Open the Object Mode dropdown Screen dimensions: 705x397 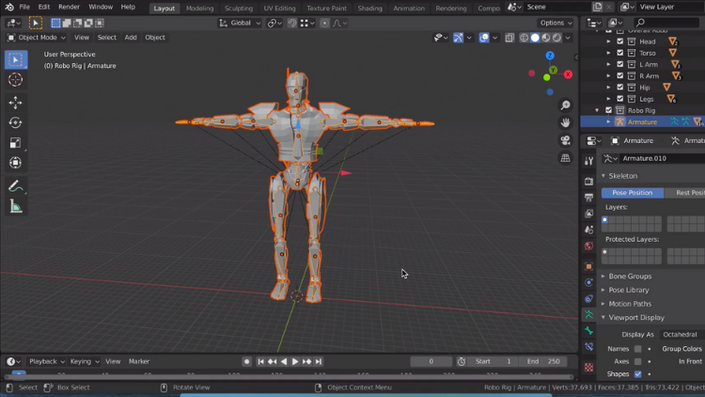tap(36, 37)
